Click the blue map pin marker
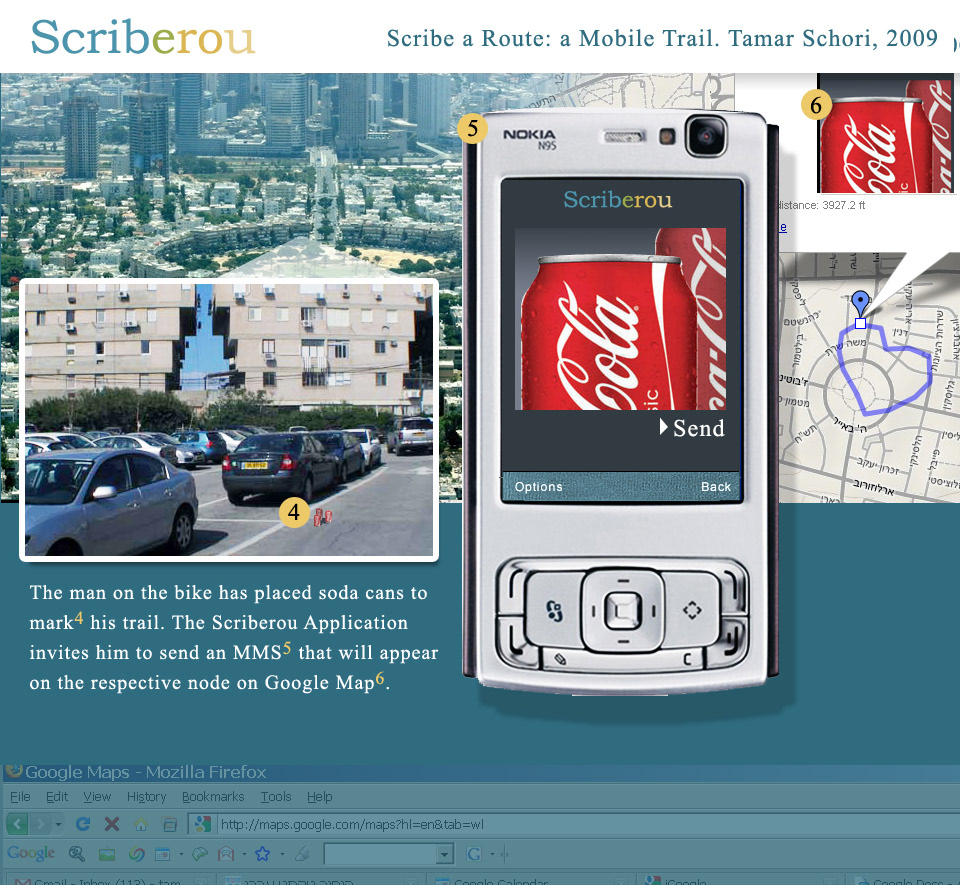 pyautogui.click(x=860, y=304)
